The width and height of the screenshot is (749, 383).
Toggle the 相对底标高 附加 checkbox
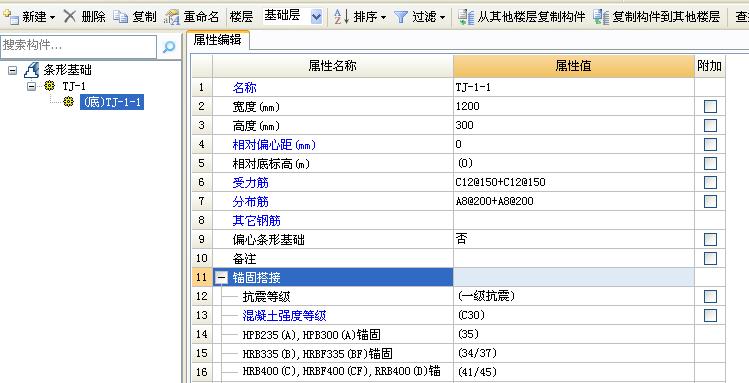tap(710, 163)
